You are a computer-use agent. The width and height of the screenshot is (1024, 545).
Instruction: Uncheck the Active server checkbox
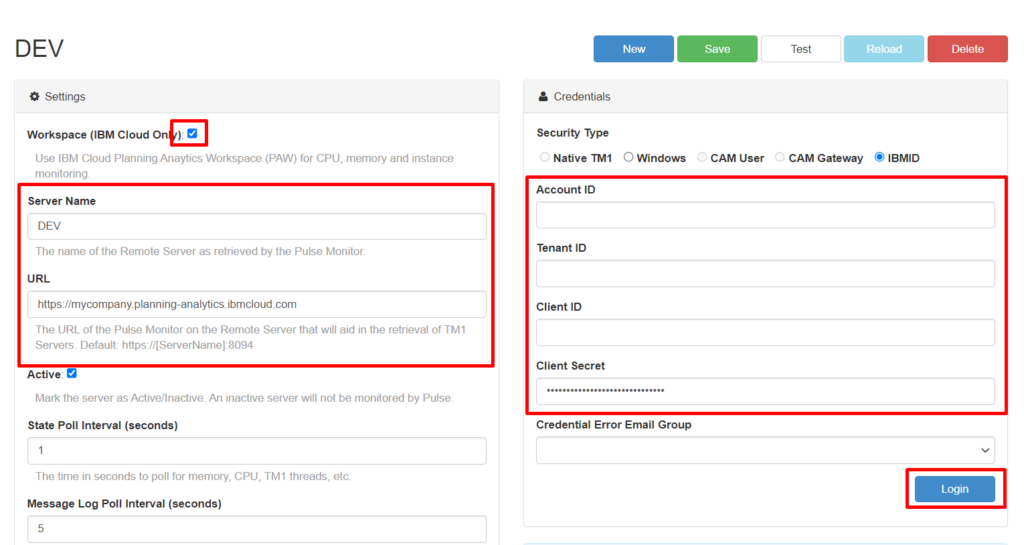(72, 374)
